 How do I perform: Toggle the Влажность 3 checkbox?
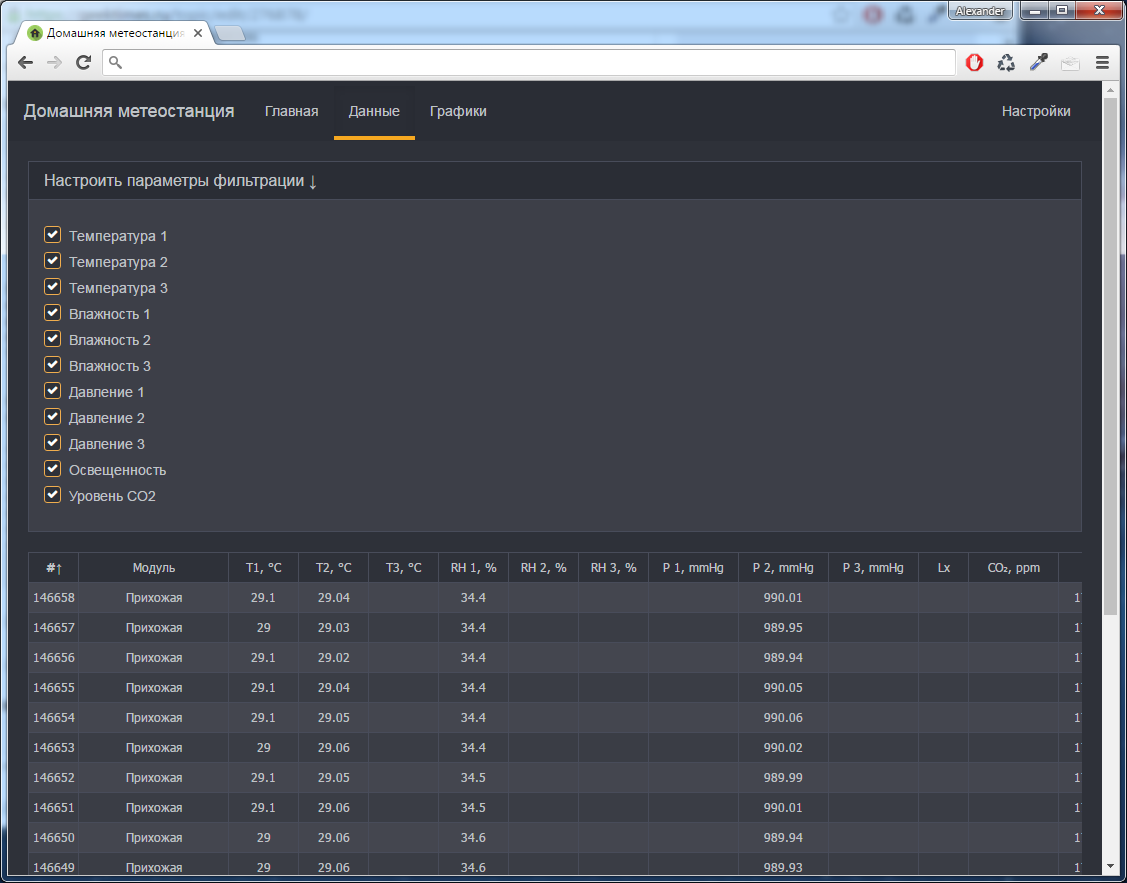[52, 365]
